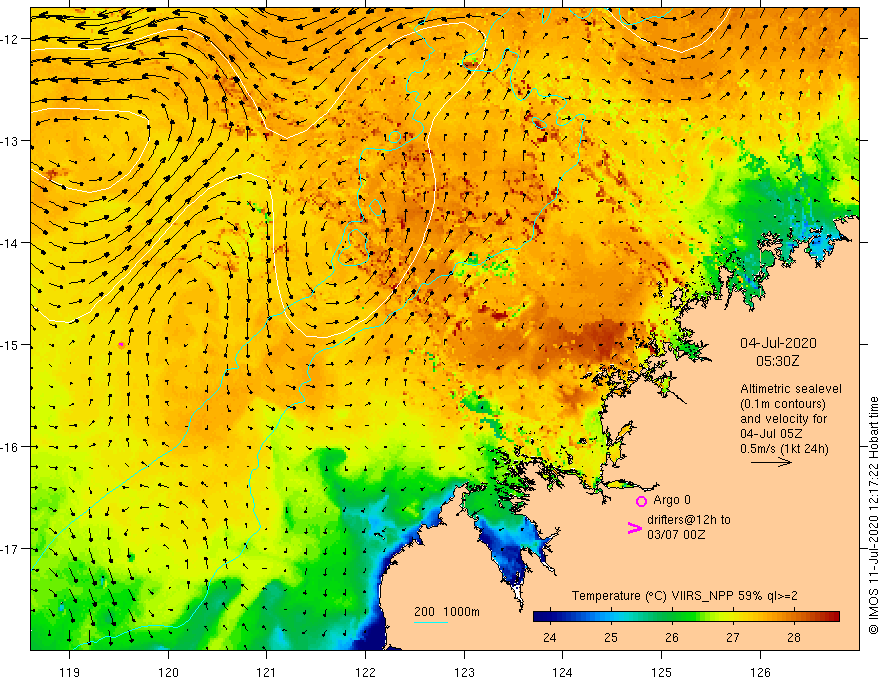
Task: Click the magenta drifter arrowhead symbol in the legend
Action: point(634,528)
